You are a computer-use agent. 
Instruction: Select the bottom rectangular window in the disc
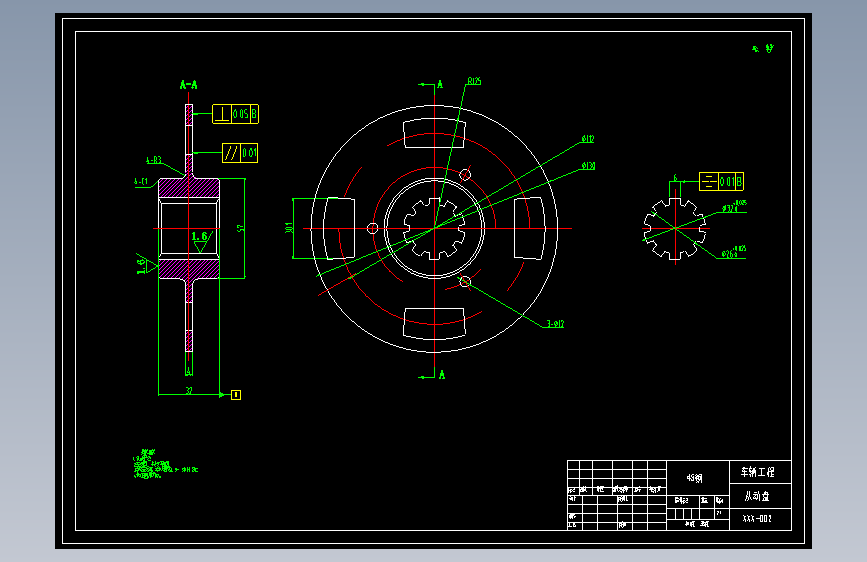434,323
